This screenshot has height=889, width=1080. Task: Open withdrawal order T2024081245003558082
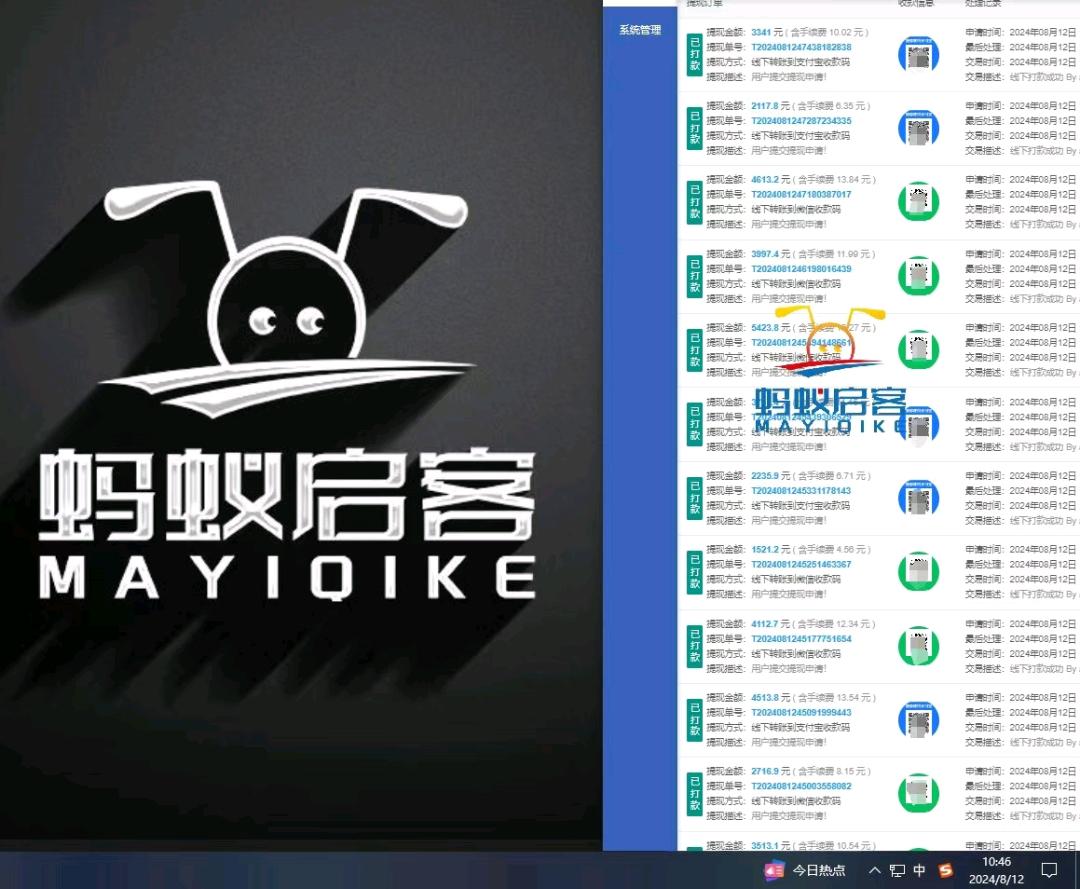(x=801, y=786)
